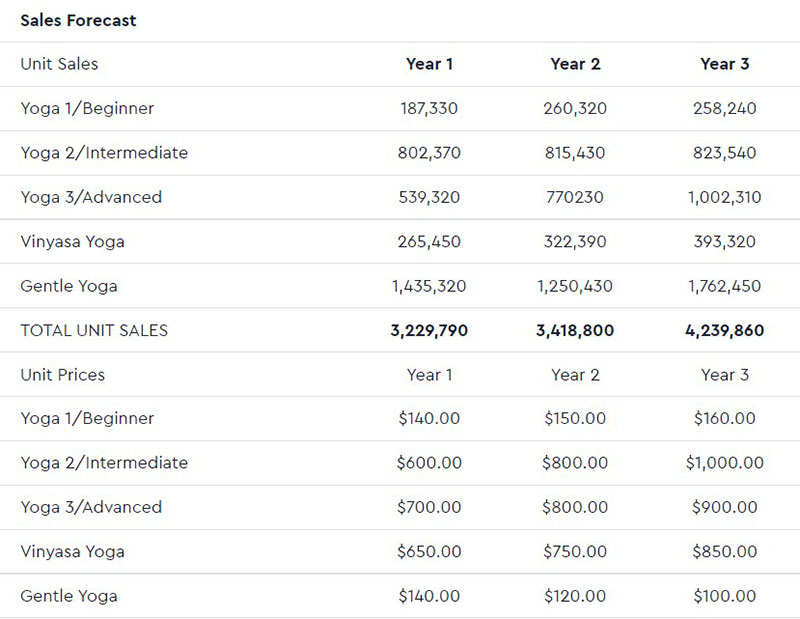Click the 1,002,310 Yoga 3/Advanced cell
The image size is (800, 619).
[724, 197]
